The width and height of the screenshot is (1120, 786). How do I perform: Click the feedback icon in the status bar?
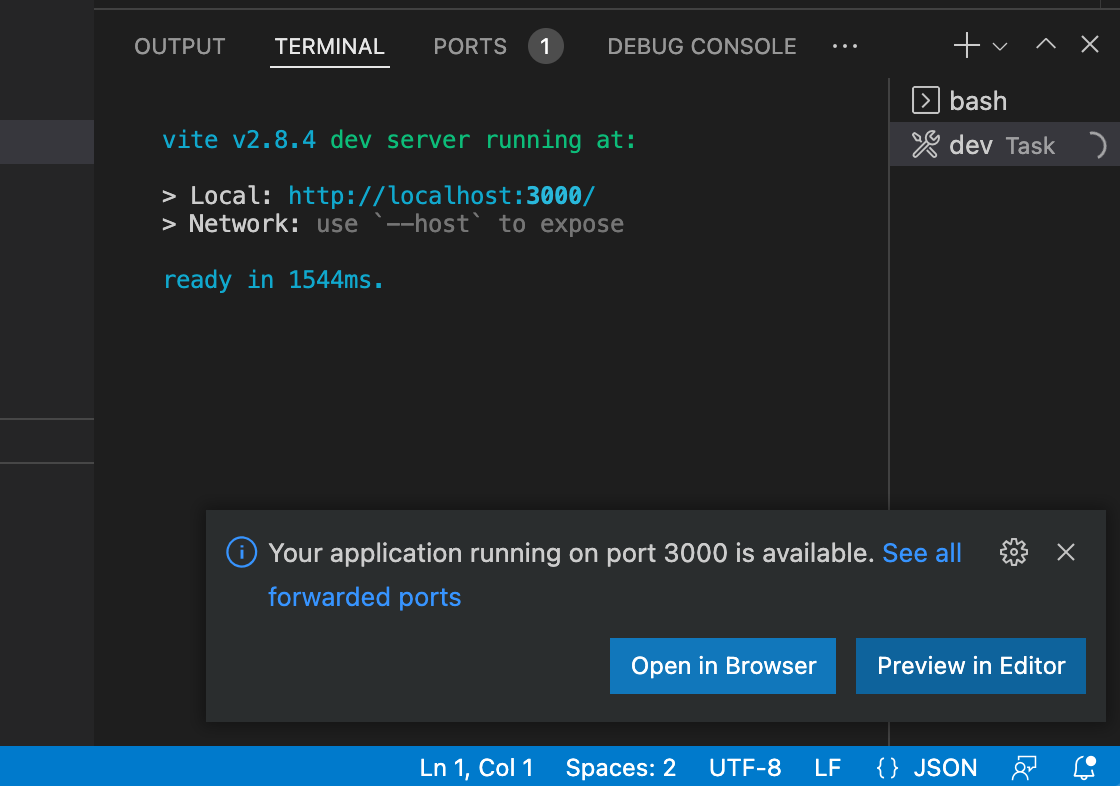click(1024, 767)
